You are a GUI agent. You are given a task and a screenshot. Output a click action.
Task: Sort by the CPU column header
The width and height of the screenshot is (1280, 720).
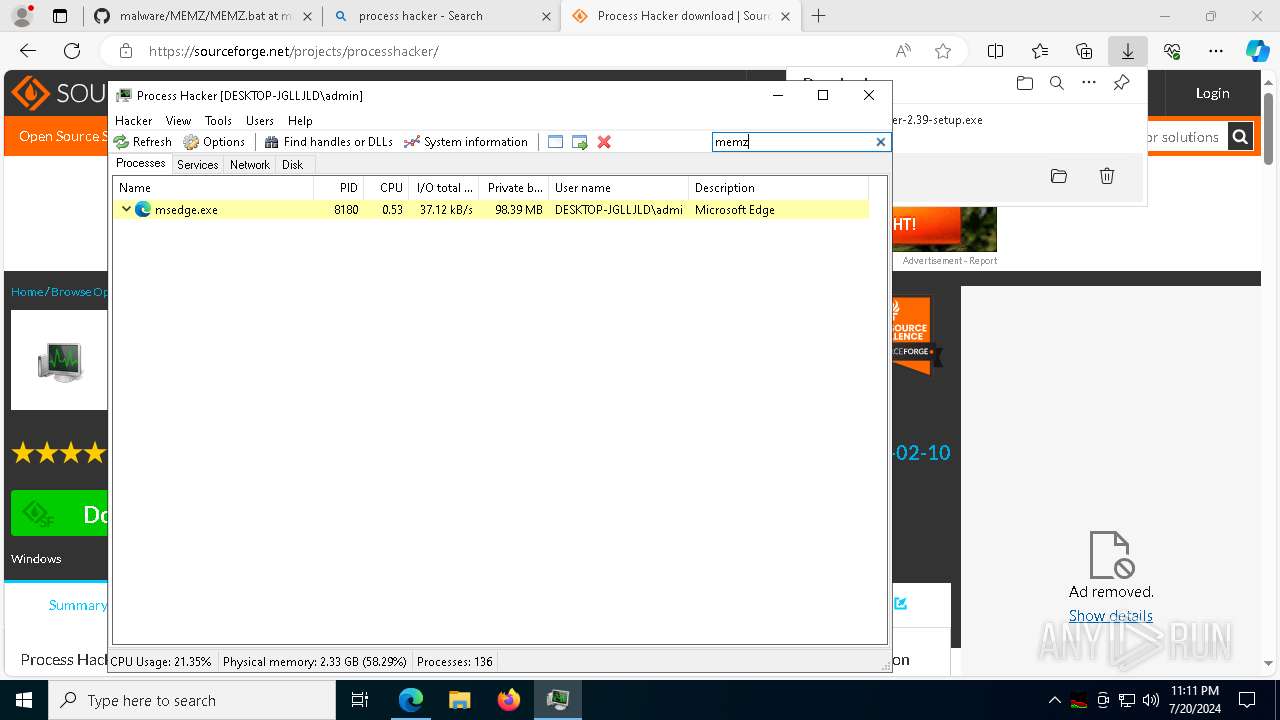coord(386,187)
